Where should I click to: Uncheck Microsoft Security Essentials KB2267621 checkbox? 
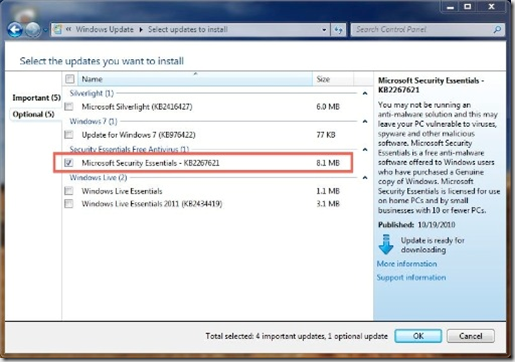pos(69,163)
